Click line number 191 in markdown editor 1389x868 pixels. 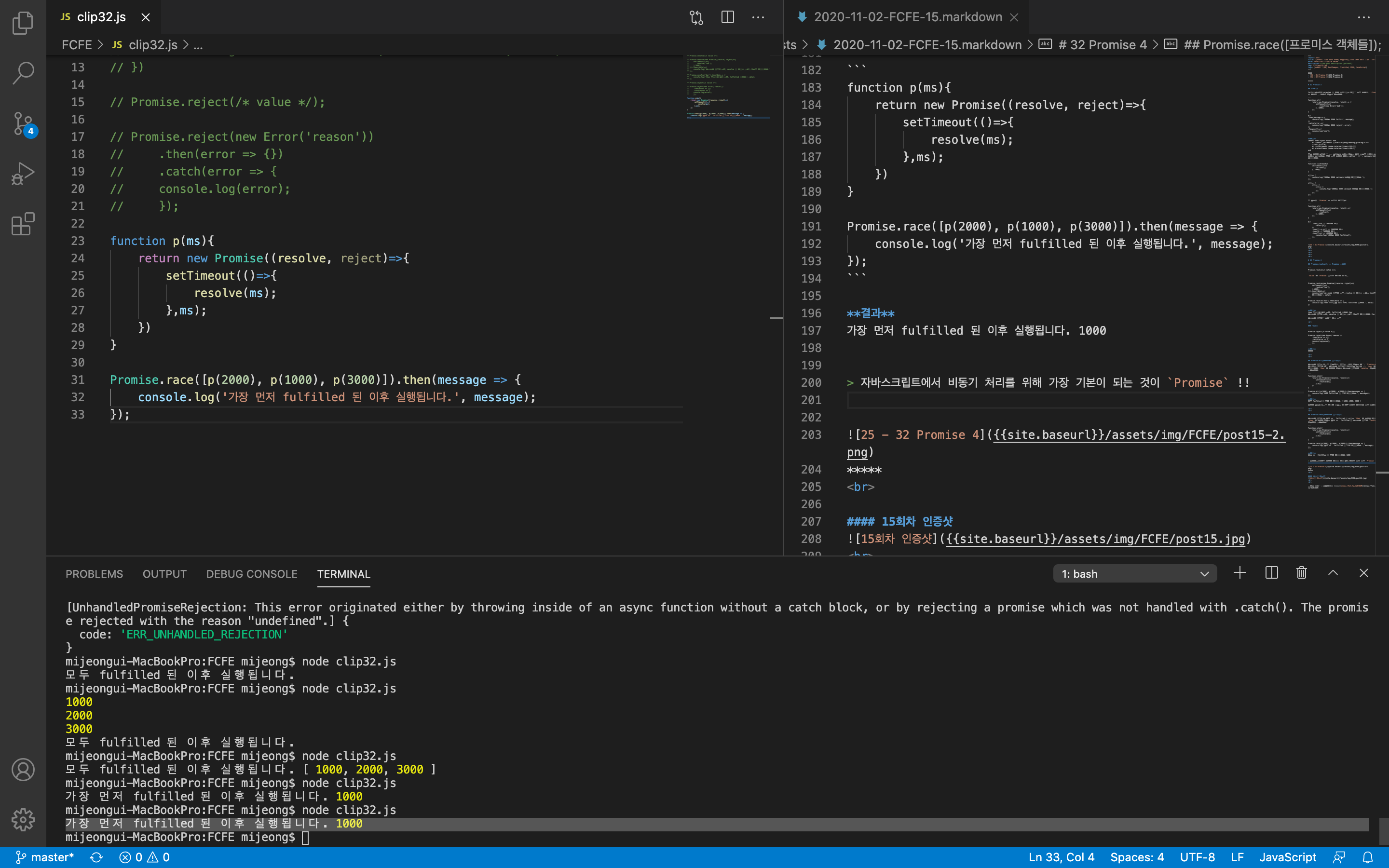[x=811, y=227]
